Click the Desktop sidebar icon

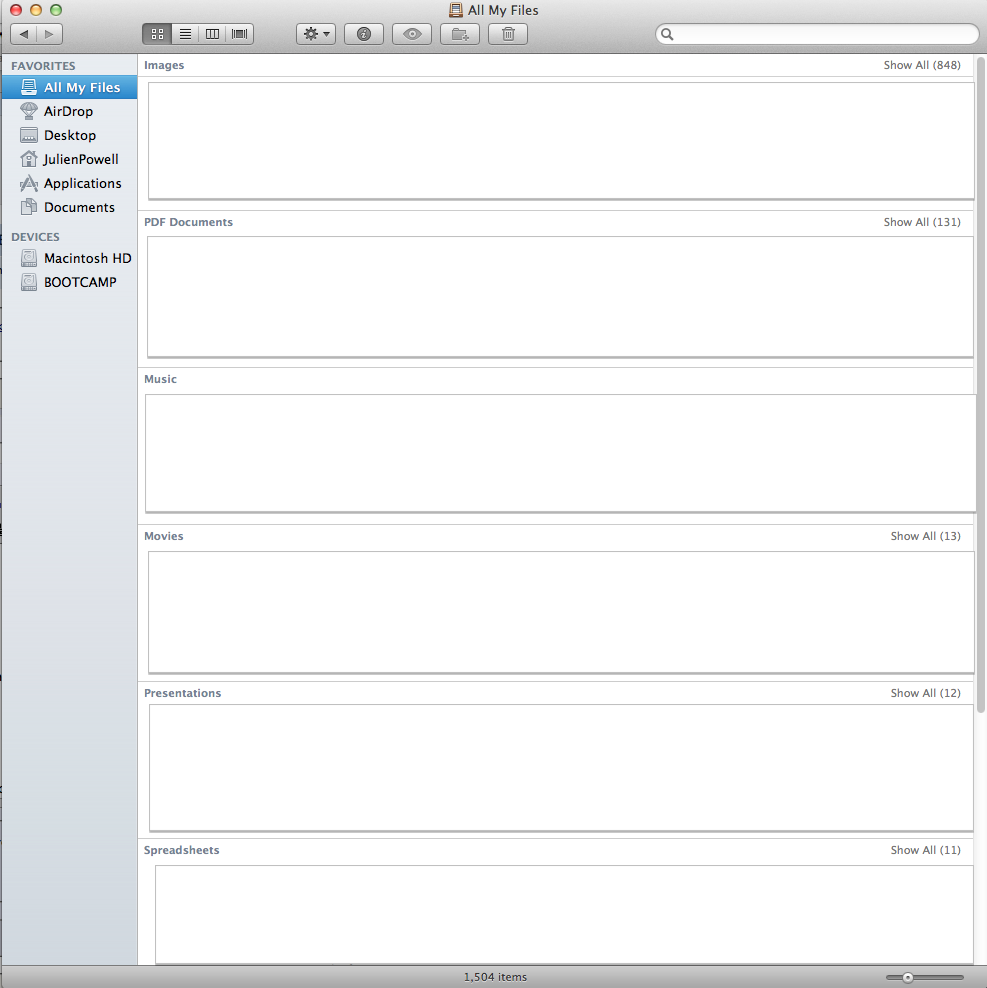coord(29,135)
